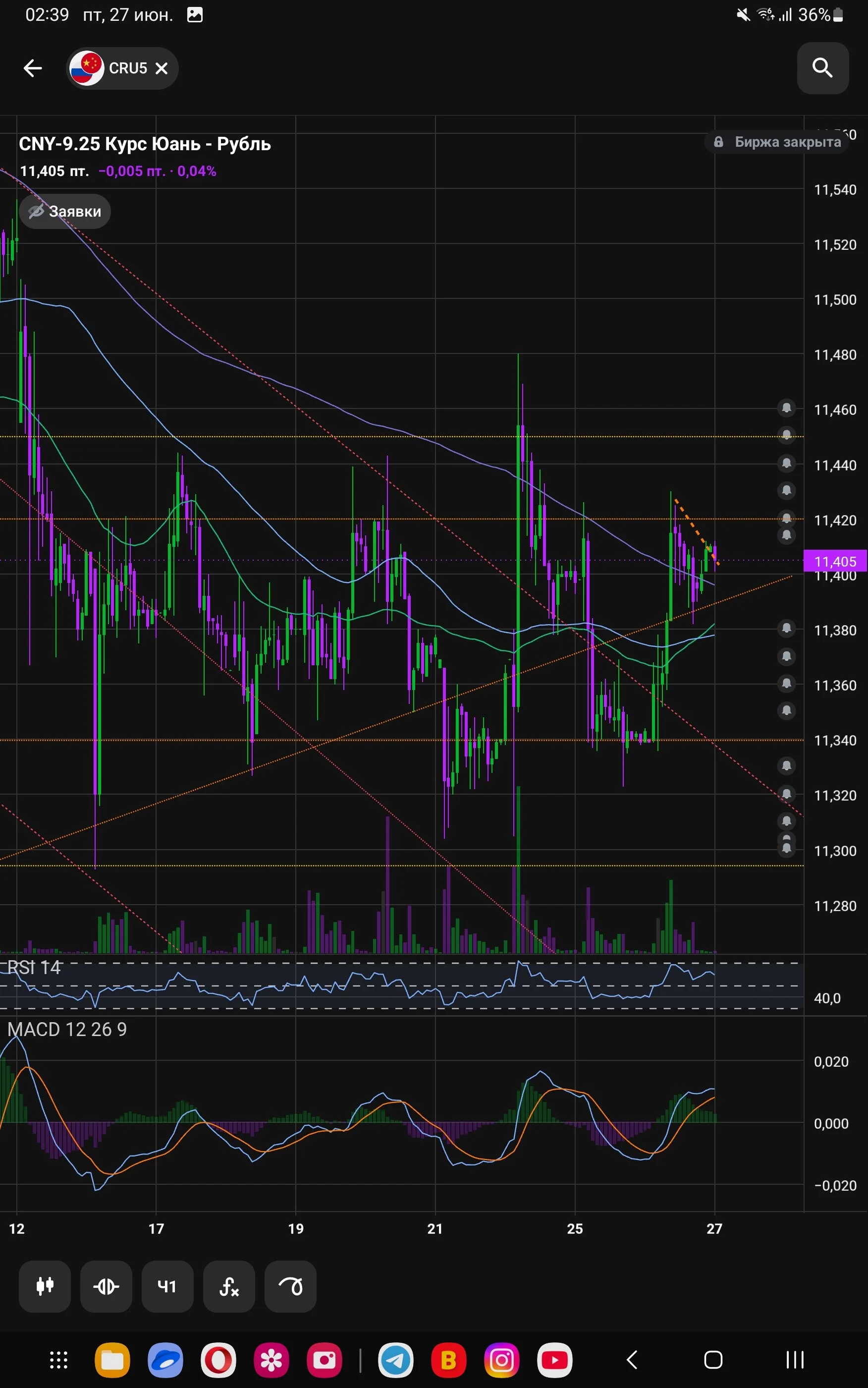This screenshot has width=868, height=1388.
Task: Open Telegram from the dock
Action: (x=395, y=1359)
